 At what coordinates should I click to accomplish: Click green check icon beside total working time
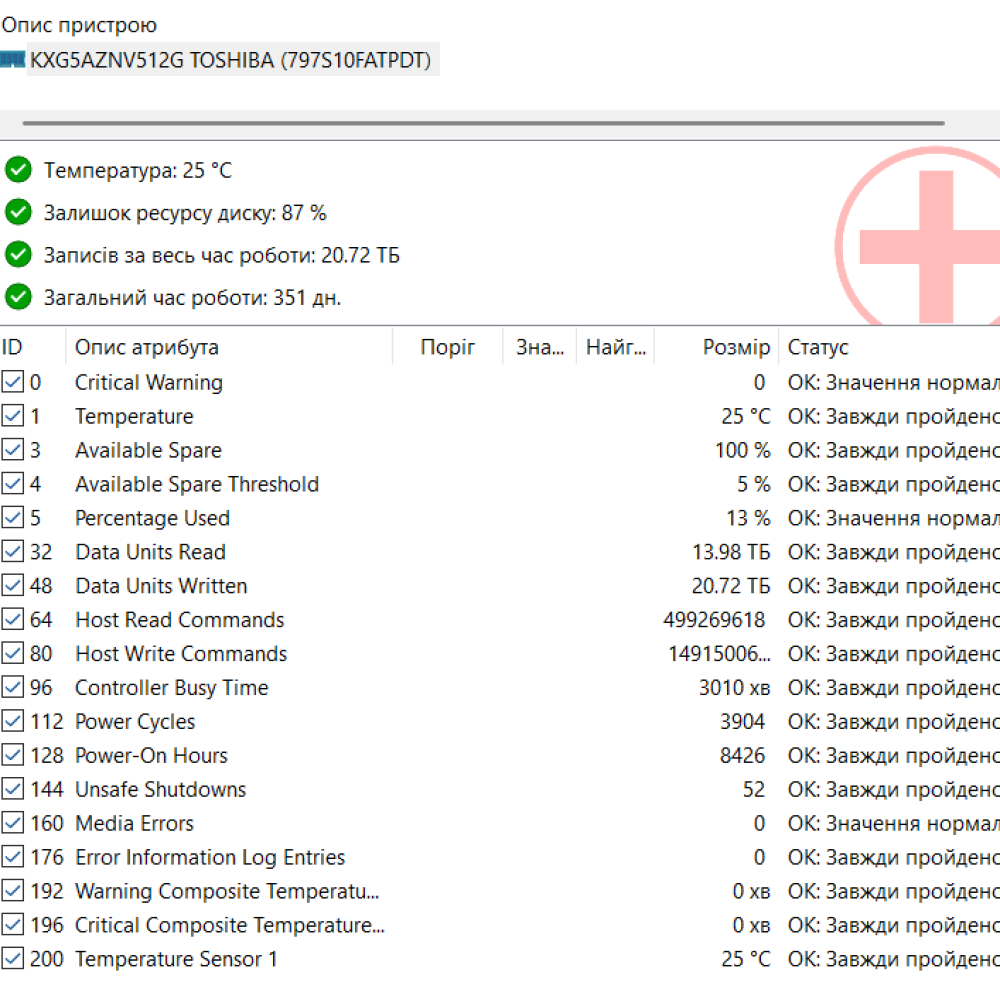pyautogui.click(x=18, y=297)
